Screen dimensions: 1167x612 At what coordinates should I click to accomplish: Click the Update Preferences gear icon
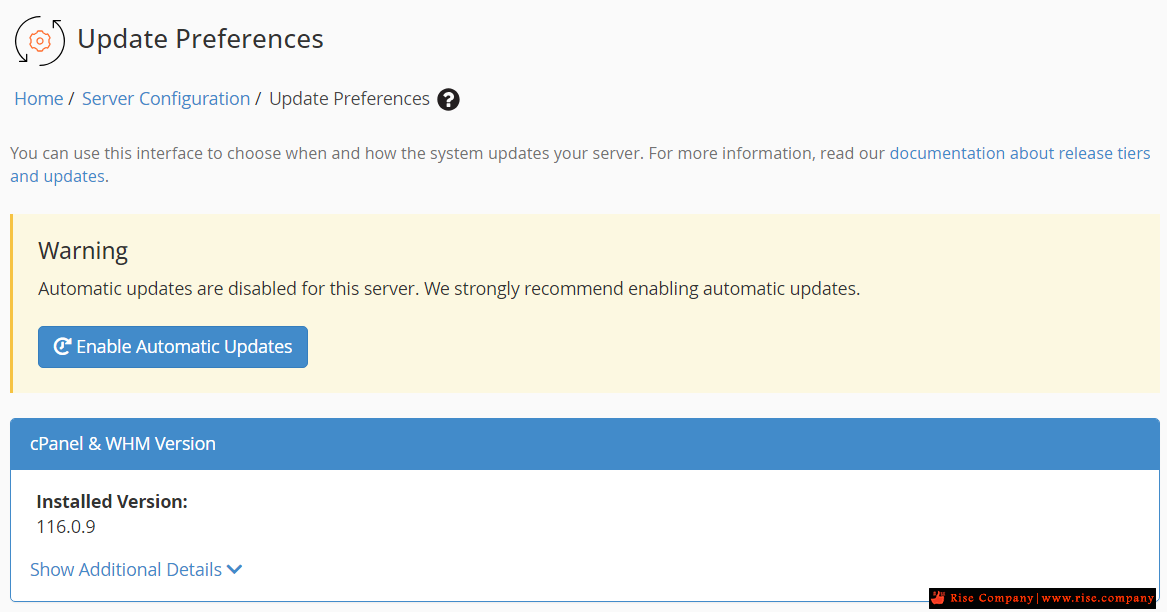(x=40, y=40)
